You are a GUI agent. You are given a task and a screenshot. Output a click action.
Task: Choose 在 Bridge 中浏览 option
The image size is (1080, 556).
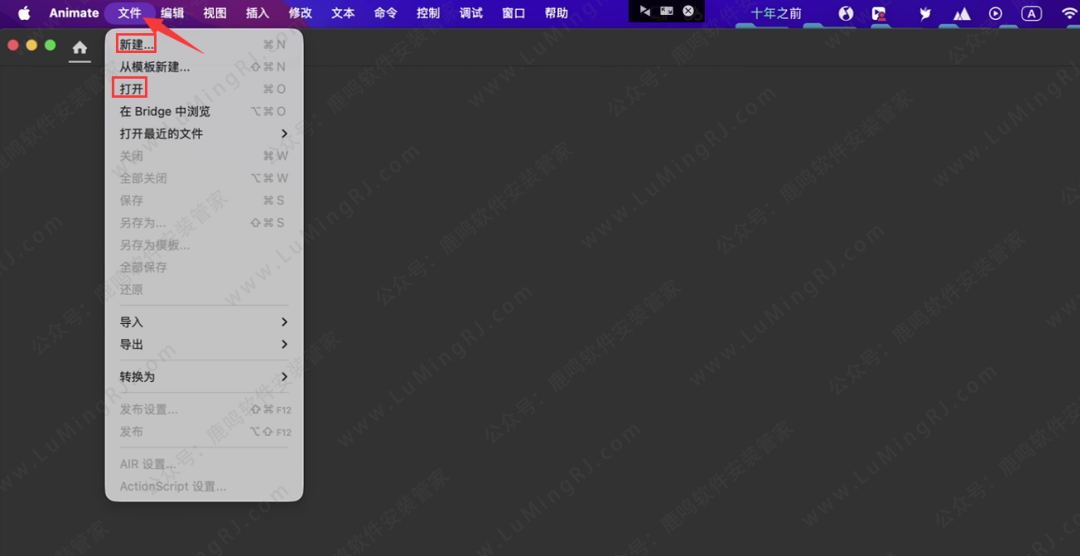point(165,111)
